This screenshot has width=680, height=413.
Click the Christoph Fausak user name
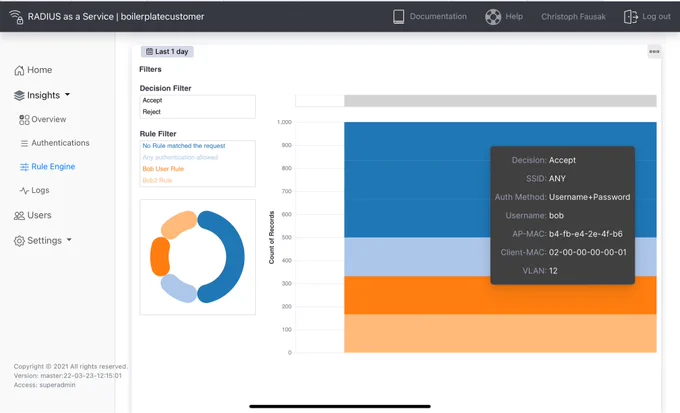tap(573, 17)
